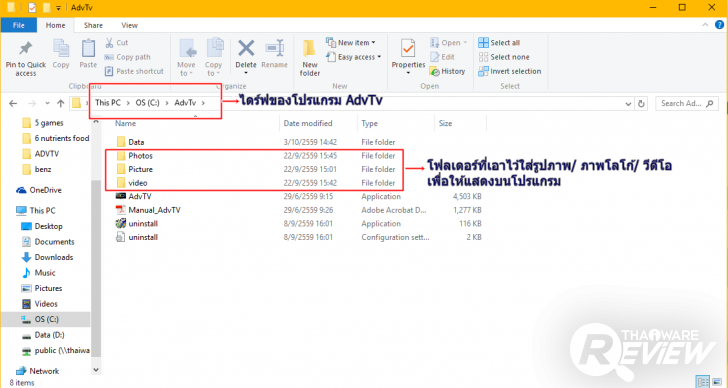Viewport: 728px width, 388px height.
Task: Open the New item dropdown
Action: tap(351, 43)
